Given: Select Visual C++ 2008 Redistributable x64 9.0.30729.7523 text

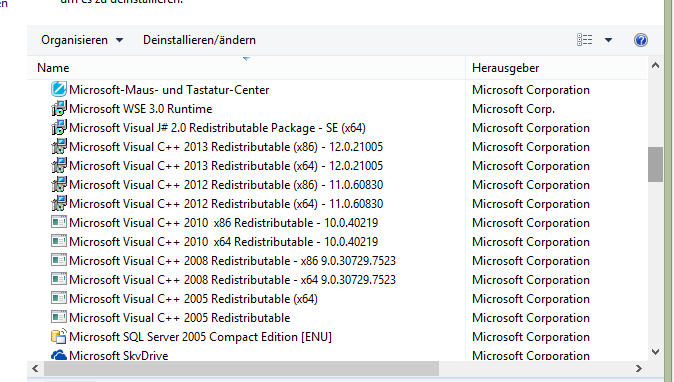Looking at the screenshot, I should point(232,280).
